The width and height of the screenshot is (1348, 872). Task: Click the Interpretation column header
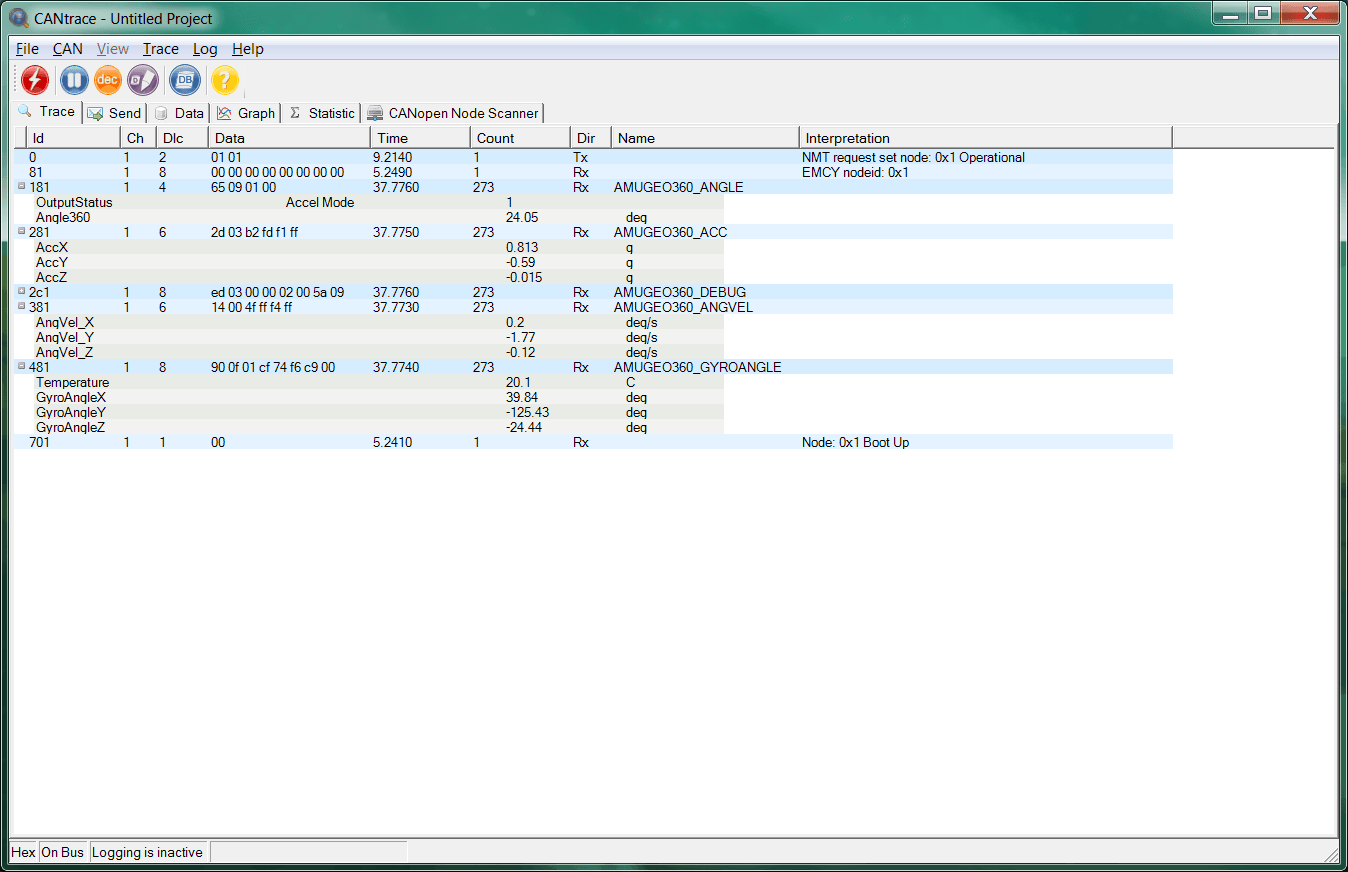pyautogui.click(x=986, y=138)
